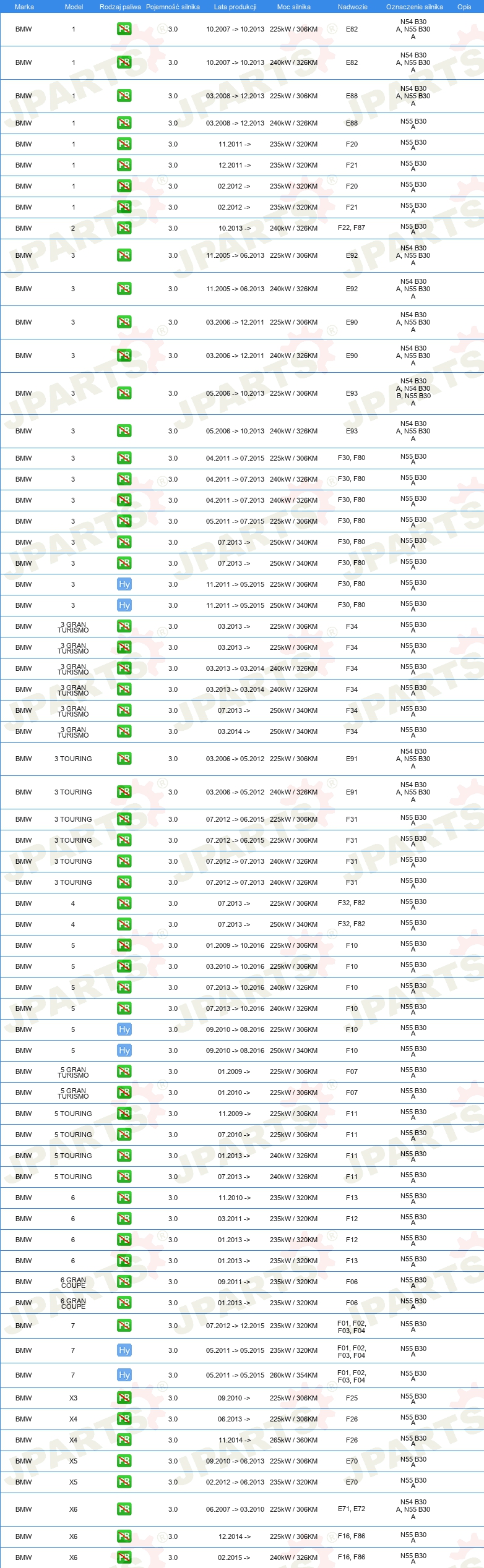Click the petrol icon for X4 265kW / 360KM

coord(124,1440)
